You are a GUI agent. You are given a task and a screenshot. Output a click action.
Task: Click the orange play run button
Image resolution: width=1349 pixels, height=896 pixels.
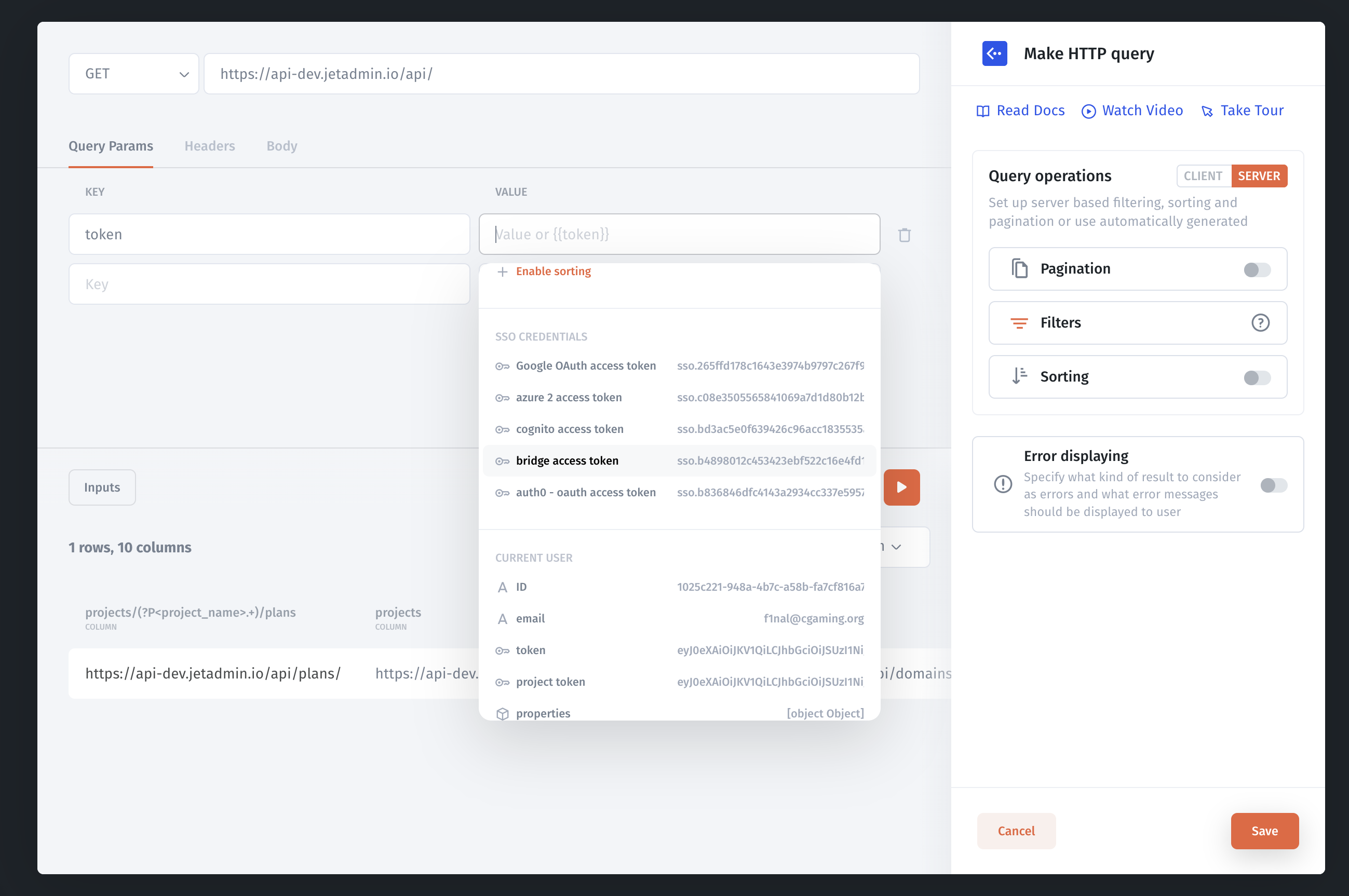point(901,487)
